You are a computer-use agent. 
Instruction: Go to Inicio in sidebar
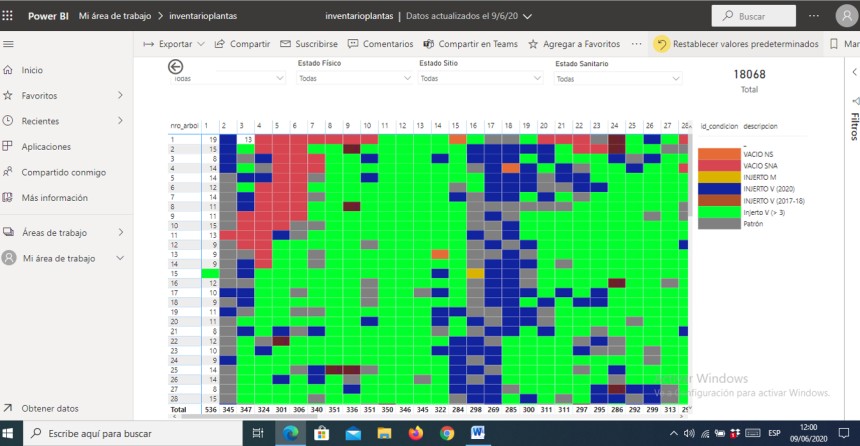click(x=32, y=70)
